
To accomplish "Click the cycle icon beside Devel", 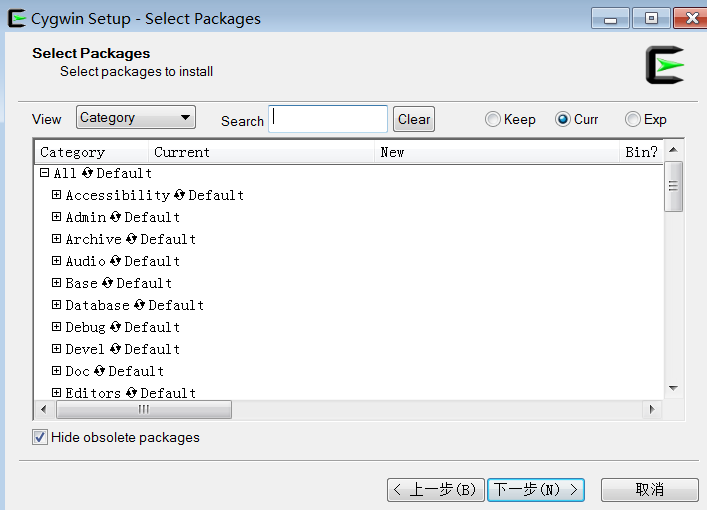I will click(115, 349).
